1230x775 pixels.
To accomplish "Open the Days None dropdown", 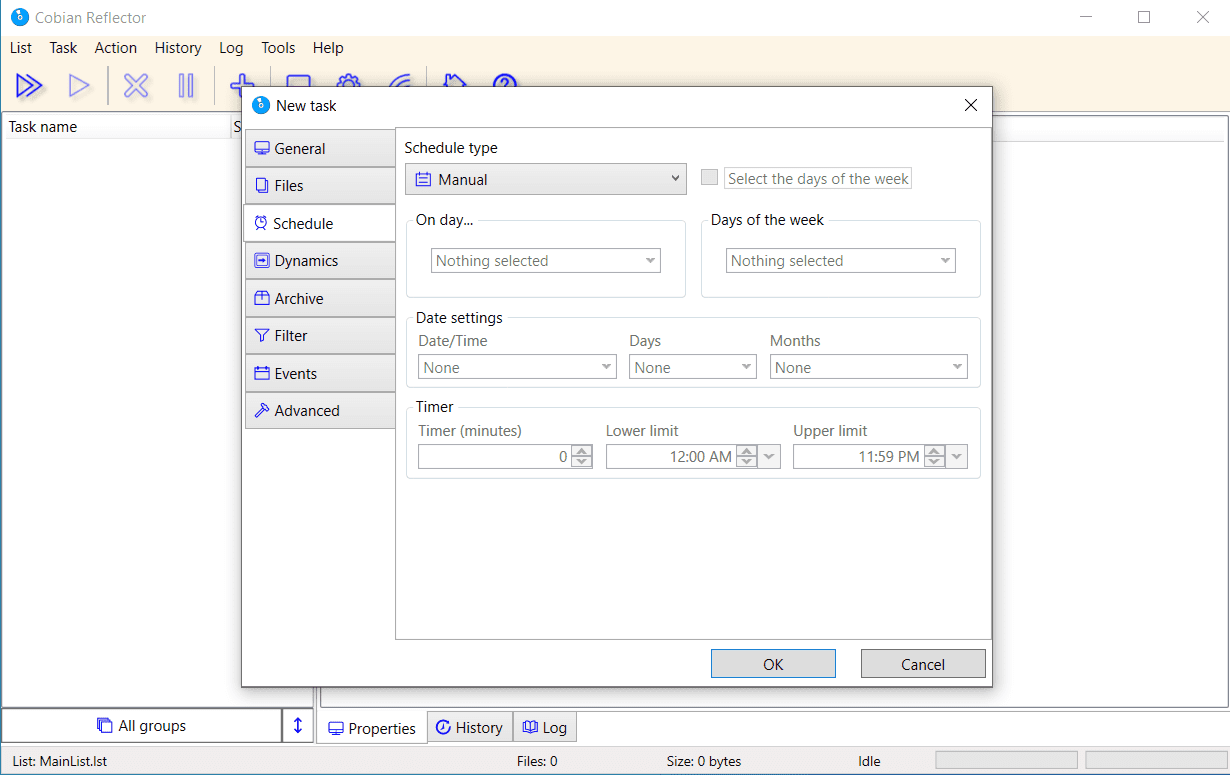I will [x=693, y=367].
